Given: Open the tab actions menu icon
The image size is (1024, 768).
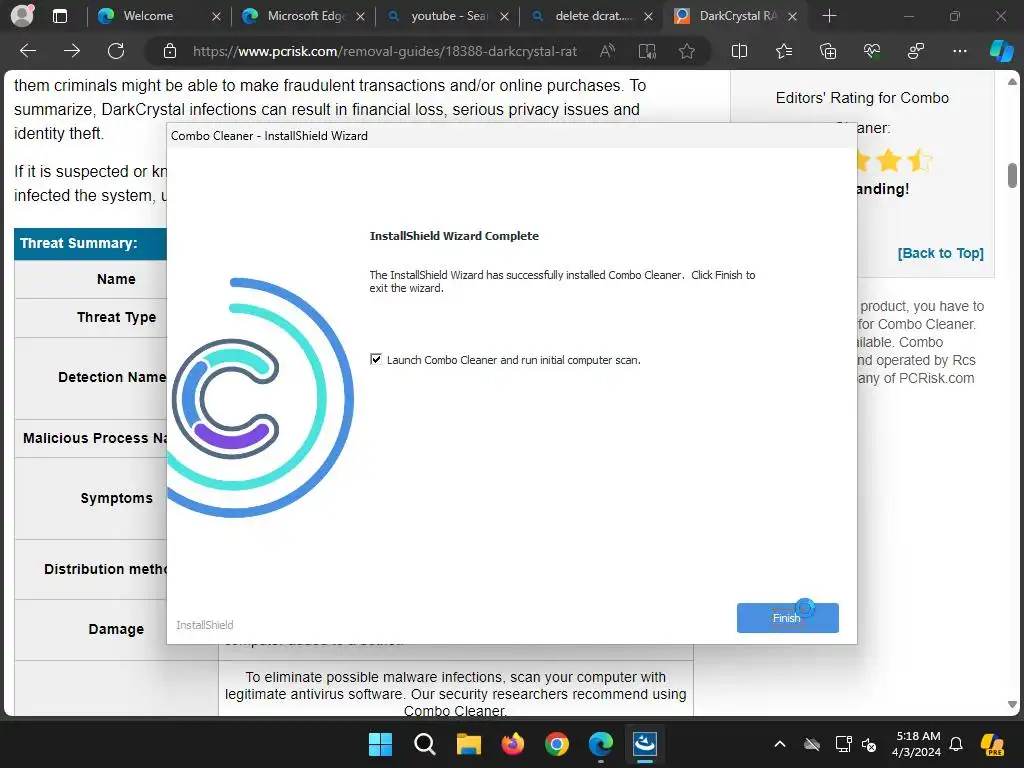Looking at the screenshot, I should tap(59, 16).
